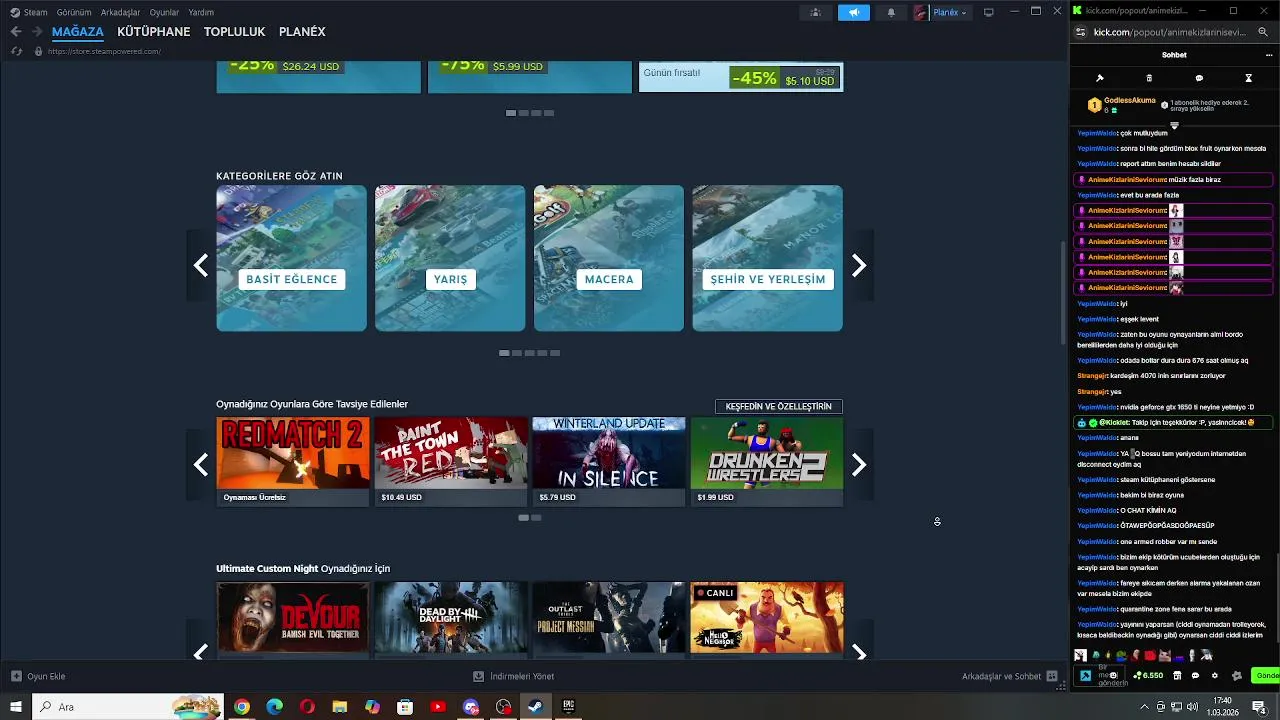Open the Kick channel shop icon

click(x=1177, y=676)
